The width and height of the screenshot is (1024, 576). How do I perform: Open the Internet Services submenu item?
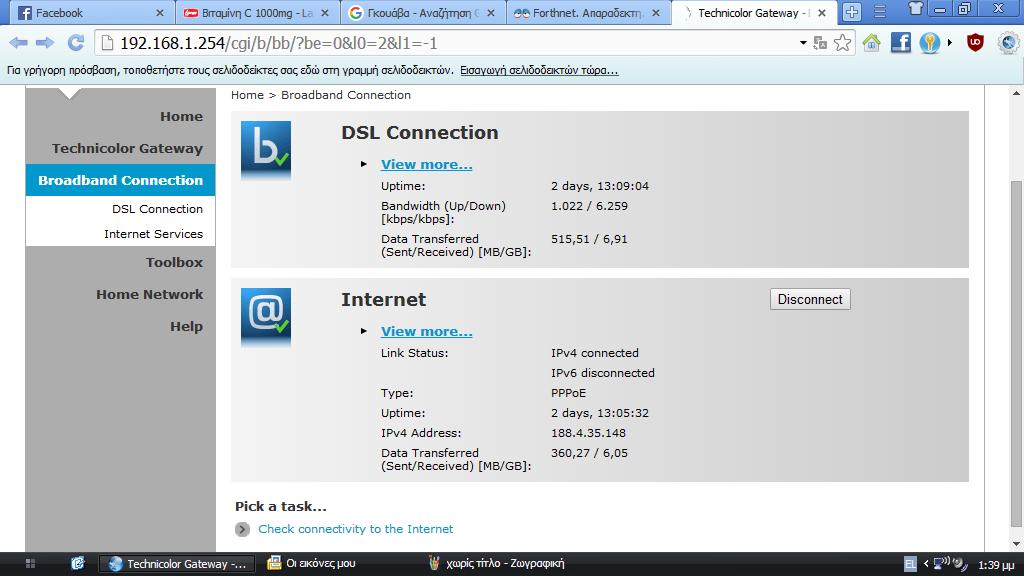click(153, 234)
